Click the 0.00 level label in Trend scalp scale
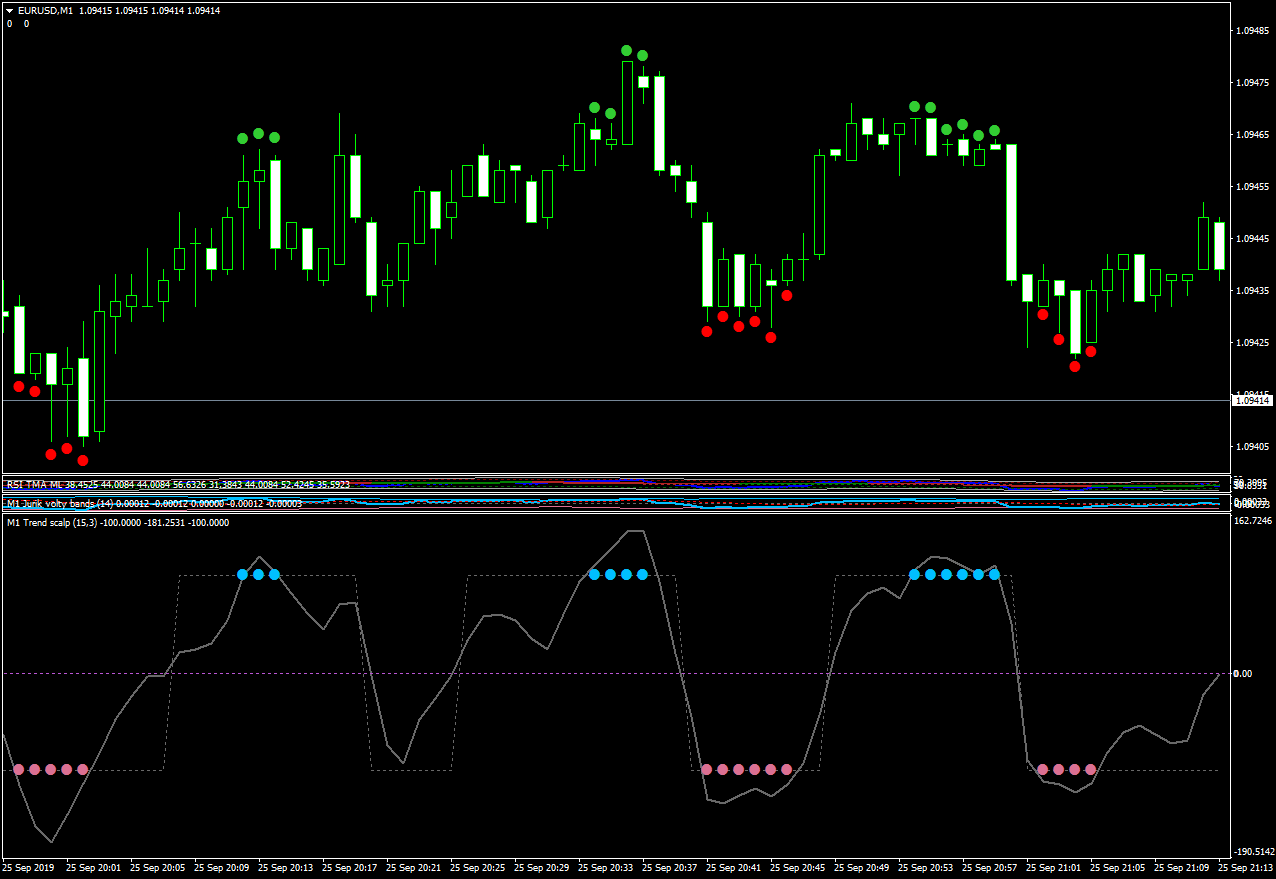This screenshot has height=879, width=1276. tap(1243, 673)
